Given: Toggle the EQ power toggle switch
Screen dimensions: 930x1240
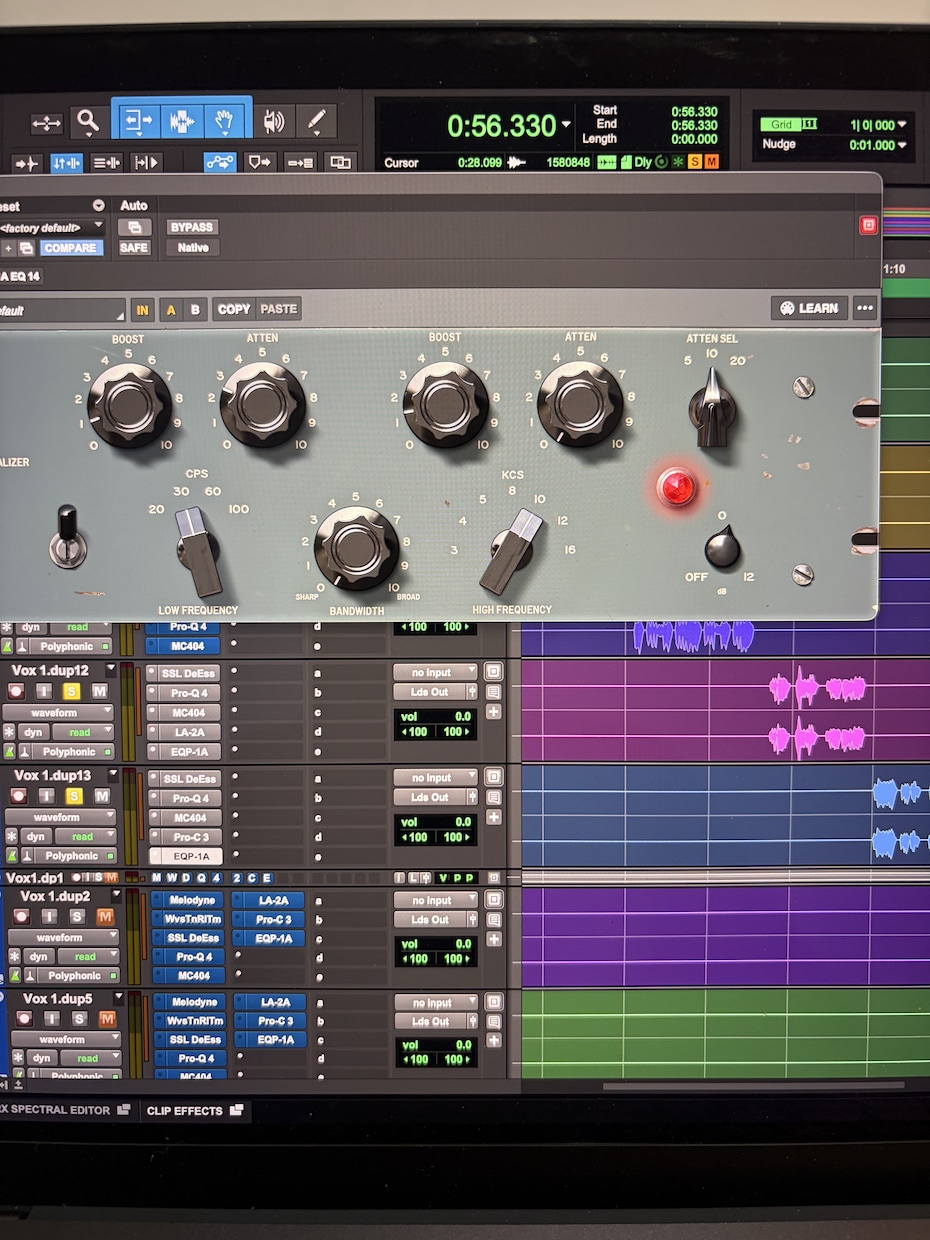Looking at the screenshot, I should click(68, 538).
